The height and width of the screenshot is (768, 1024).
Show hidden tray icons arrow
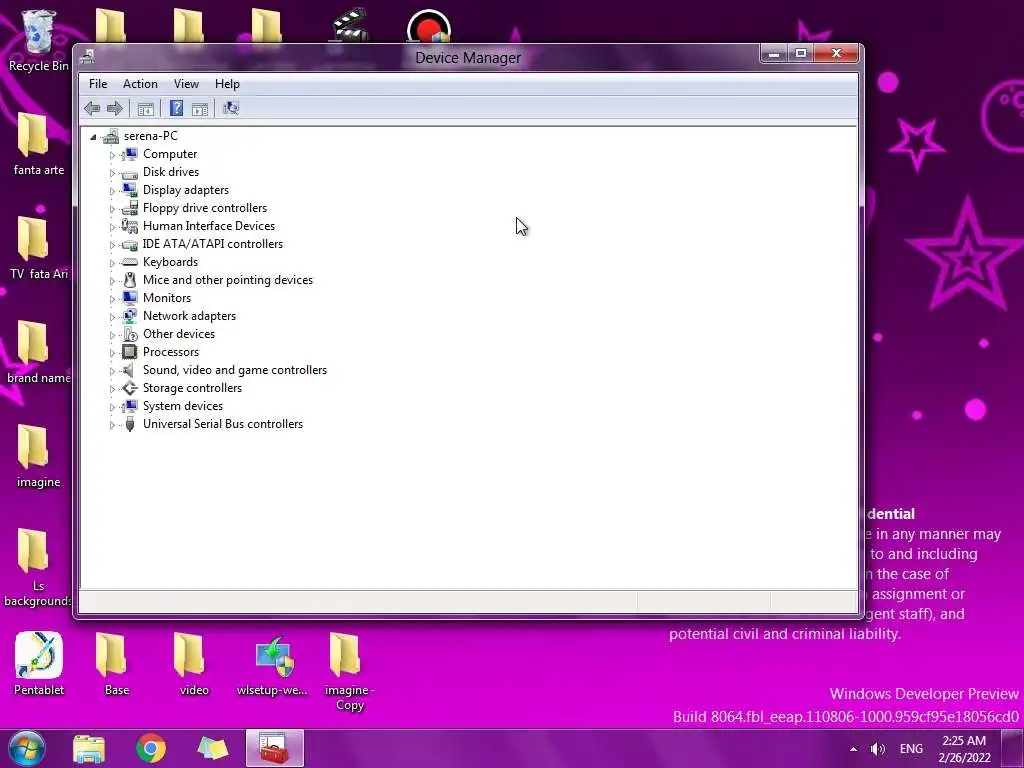coord(853,749)
